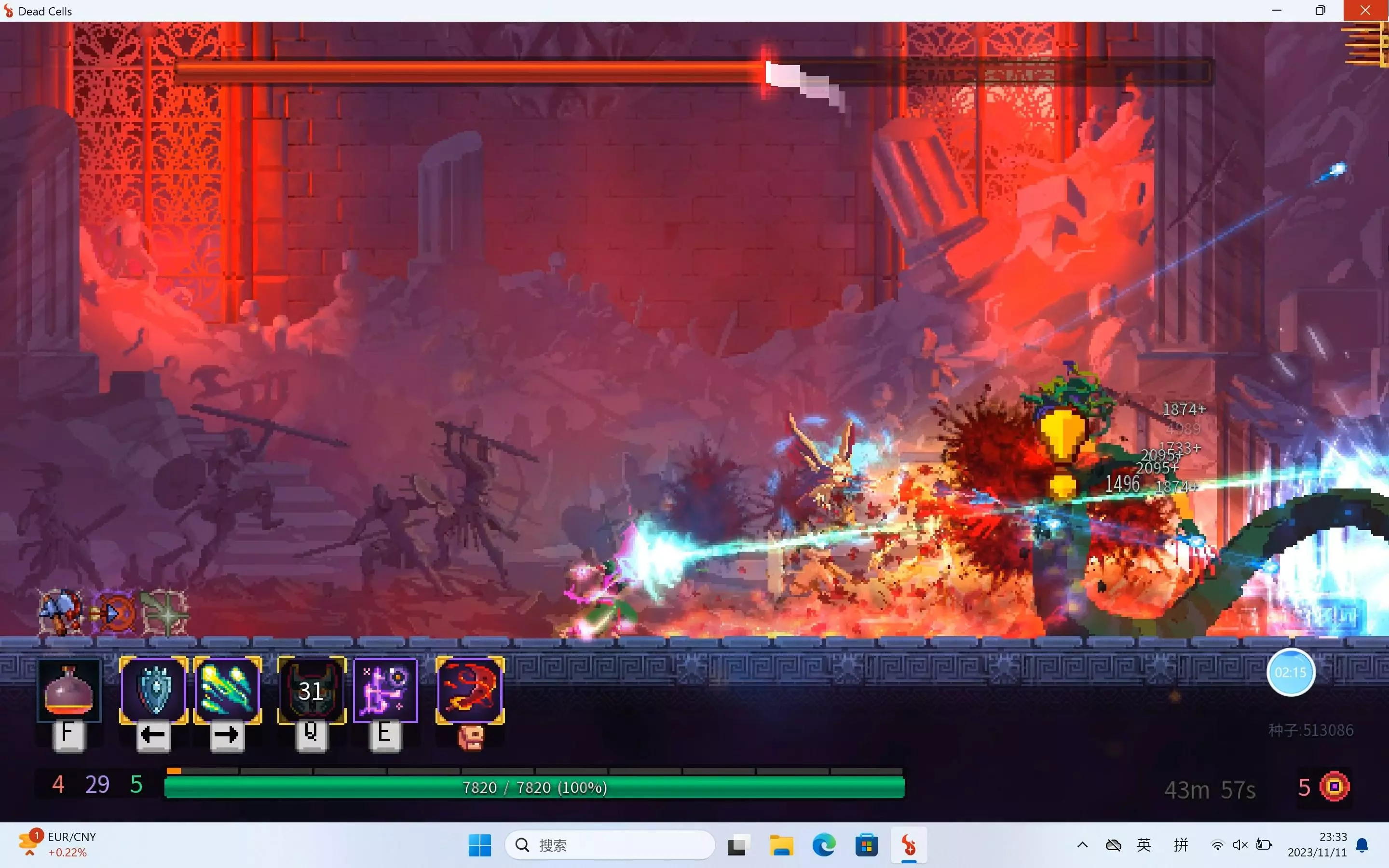Click the red boss health bar
Image resolution: width=1389 pixels, height=868 pixels.
tap(471, 72)
